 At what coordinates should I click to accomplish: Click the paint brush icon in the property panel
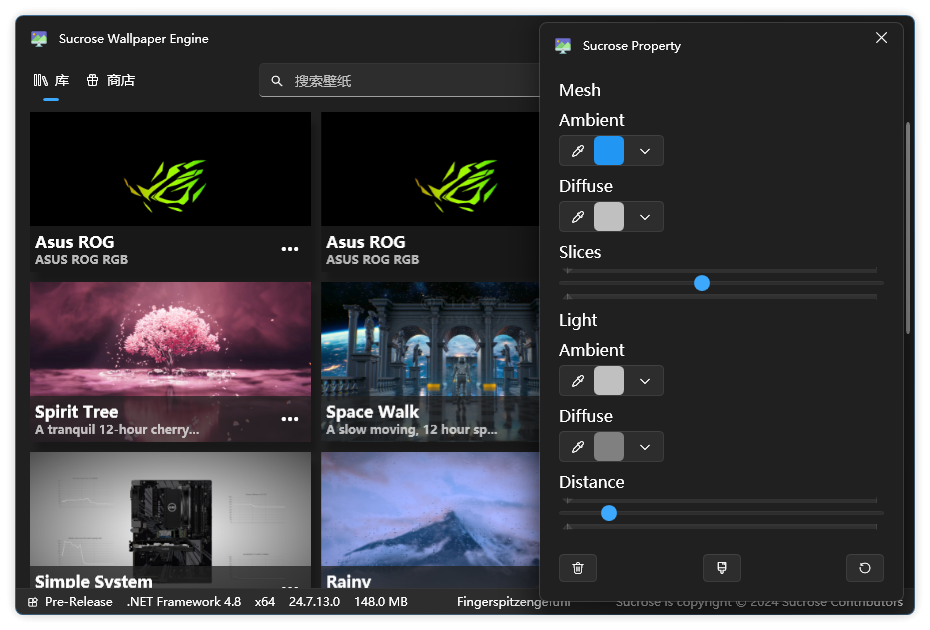(x=721, y=568)
